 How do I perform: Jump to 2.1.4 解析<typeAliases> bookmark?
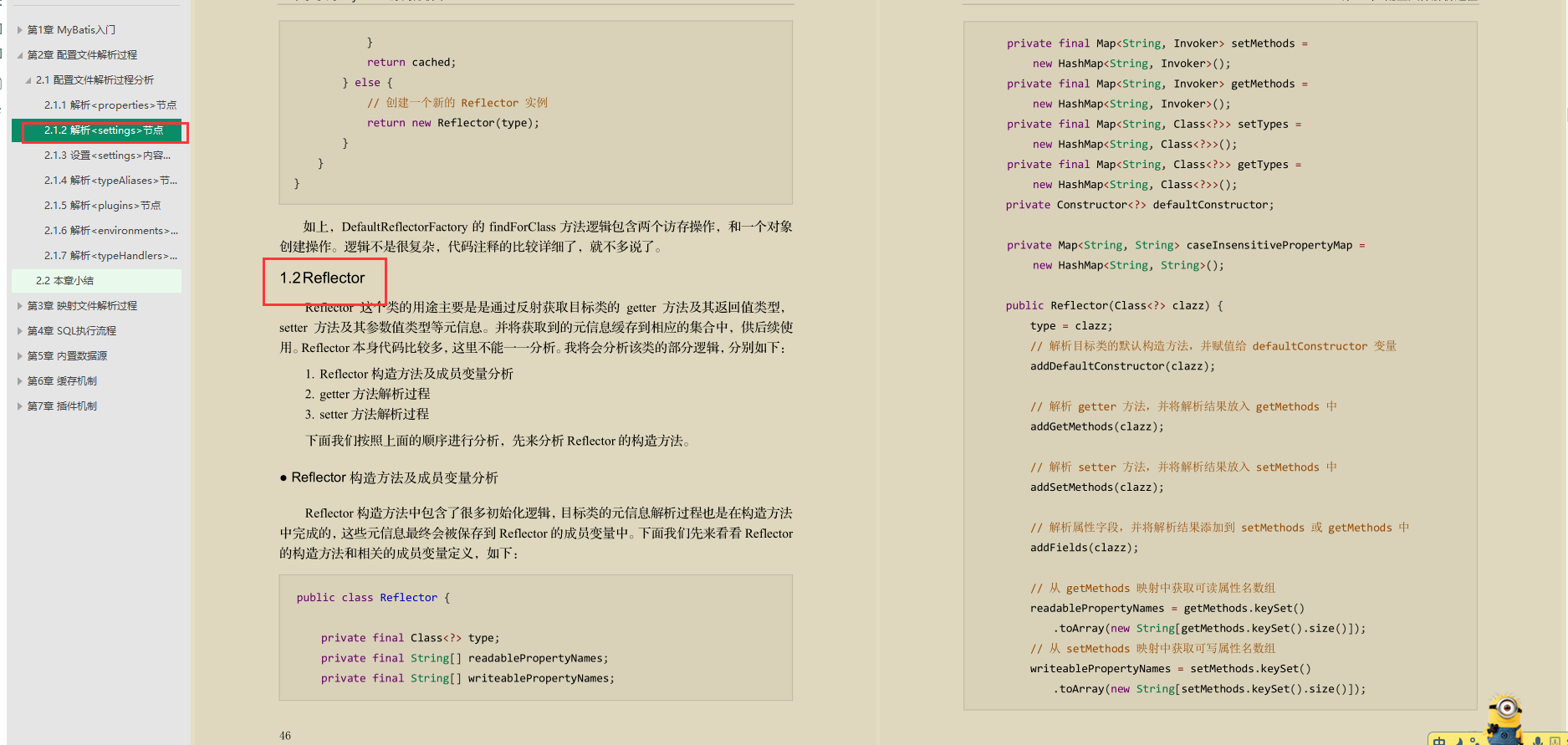[x=110, y=181]
